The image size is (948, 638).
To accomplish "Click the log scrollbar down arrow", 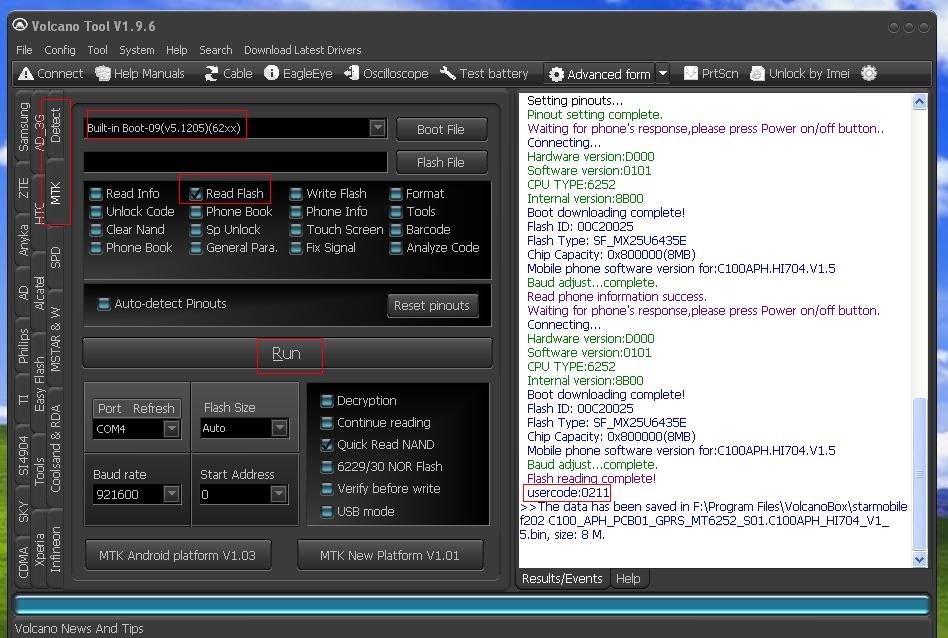I will [919, 559].
